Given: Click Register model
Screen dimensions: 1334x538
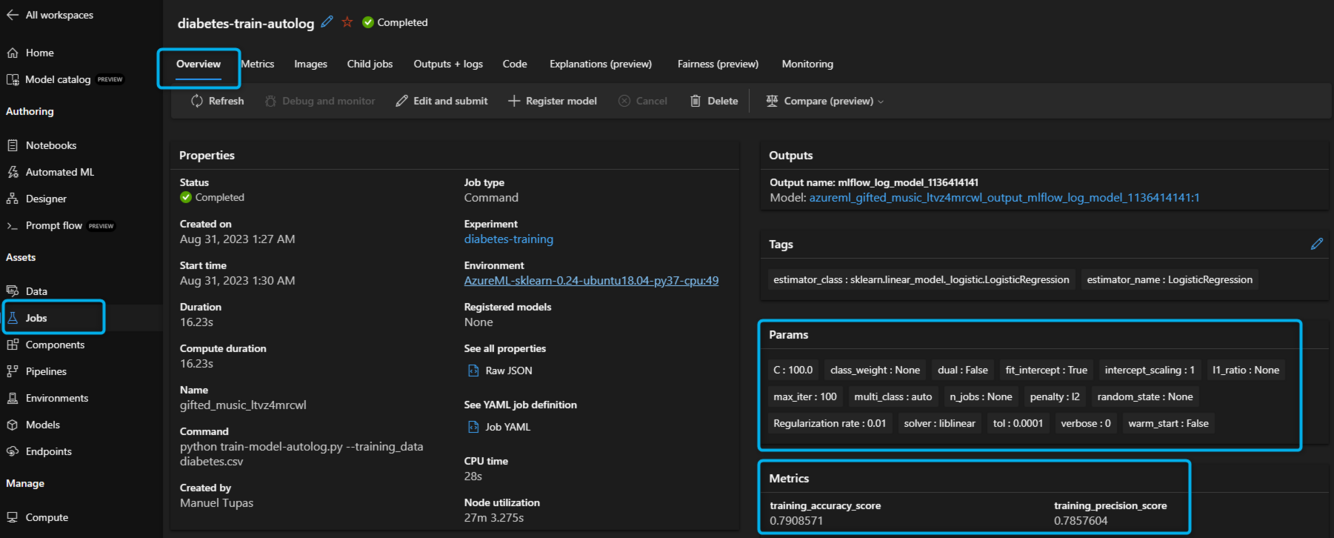Looking at the screenshot, I should coord(552,101).
